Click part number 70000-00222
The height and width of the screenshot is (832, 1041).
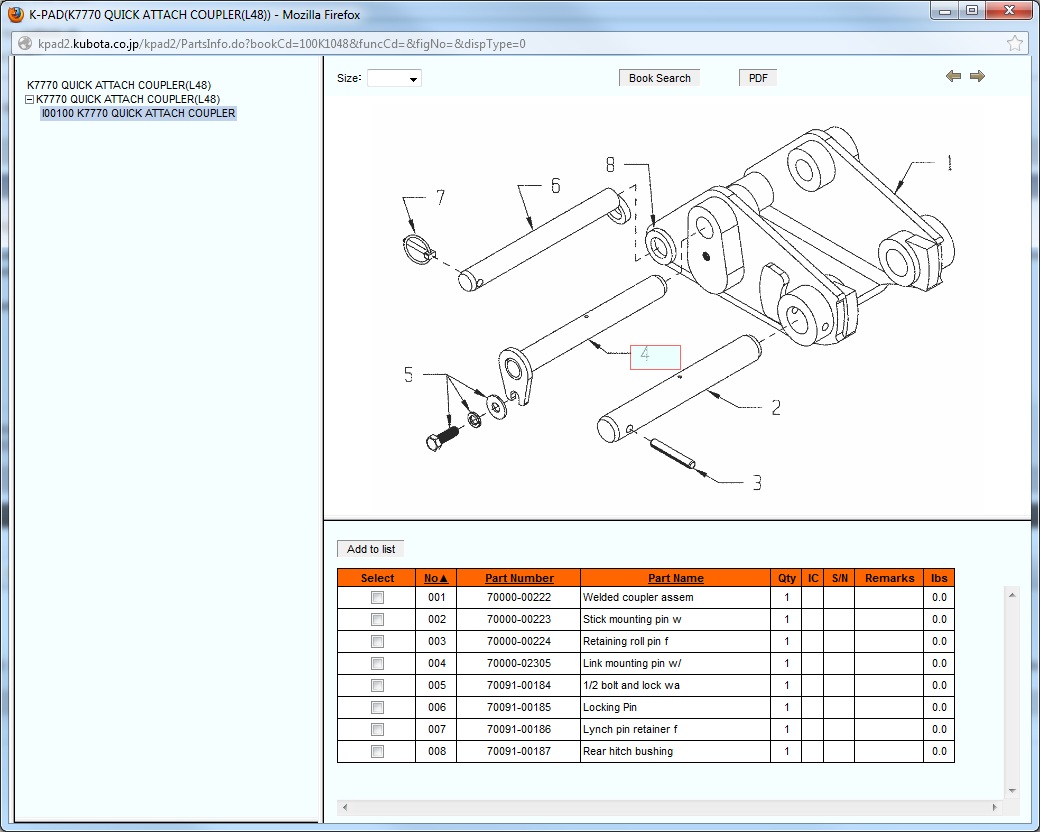click(519, 598)
